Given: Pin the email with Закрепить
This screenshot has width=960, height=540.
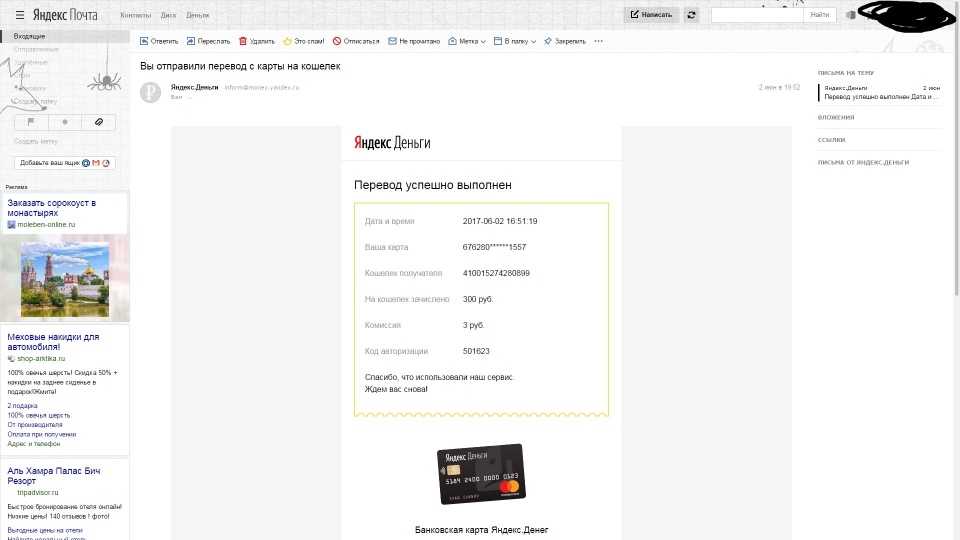Looking at the screenshot, I should point(564,41).
